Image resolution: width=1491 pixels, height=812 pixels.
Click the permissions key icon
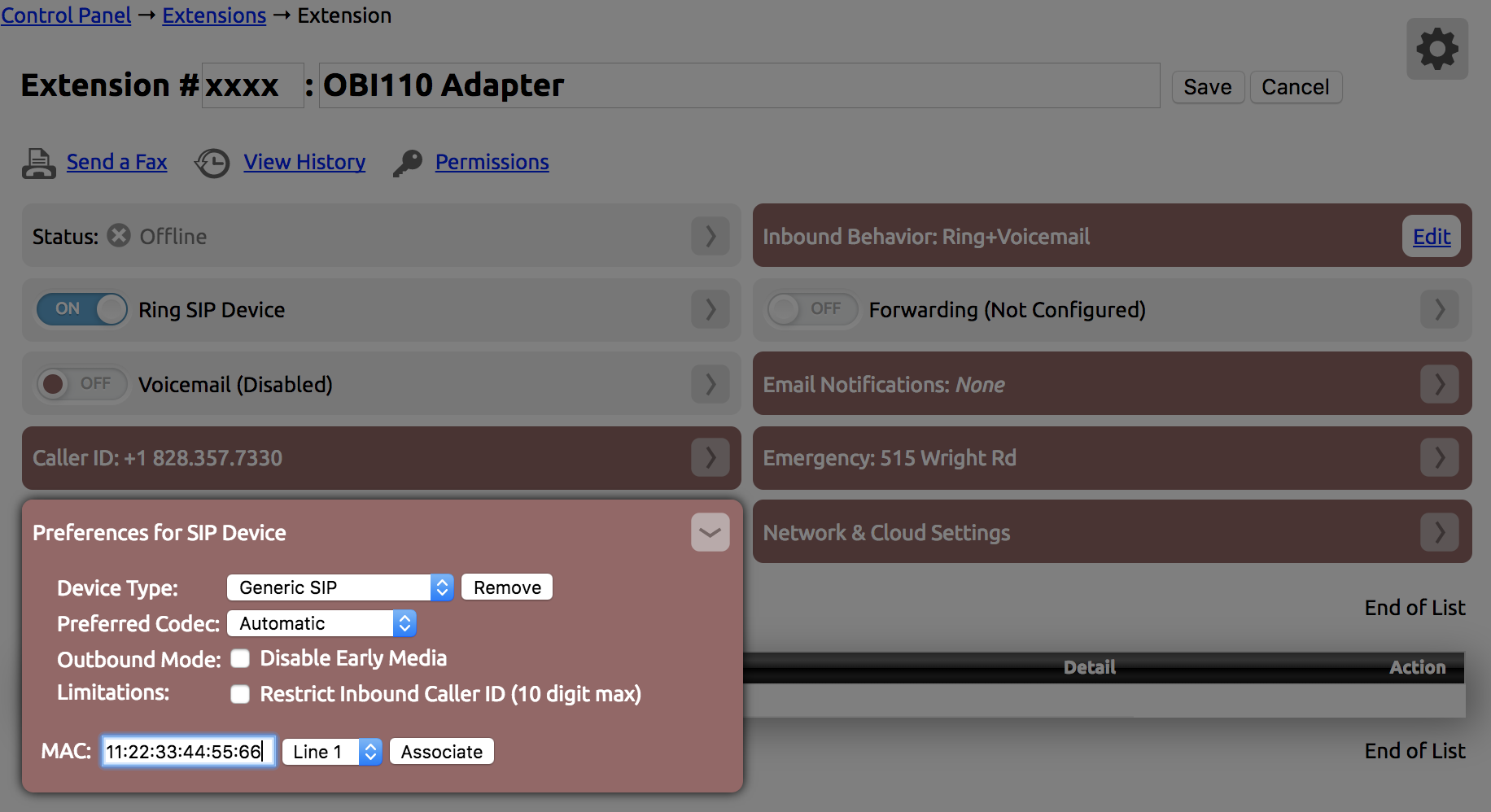coord(408,163)
